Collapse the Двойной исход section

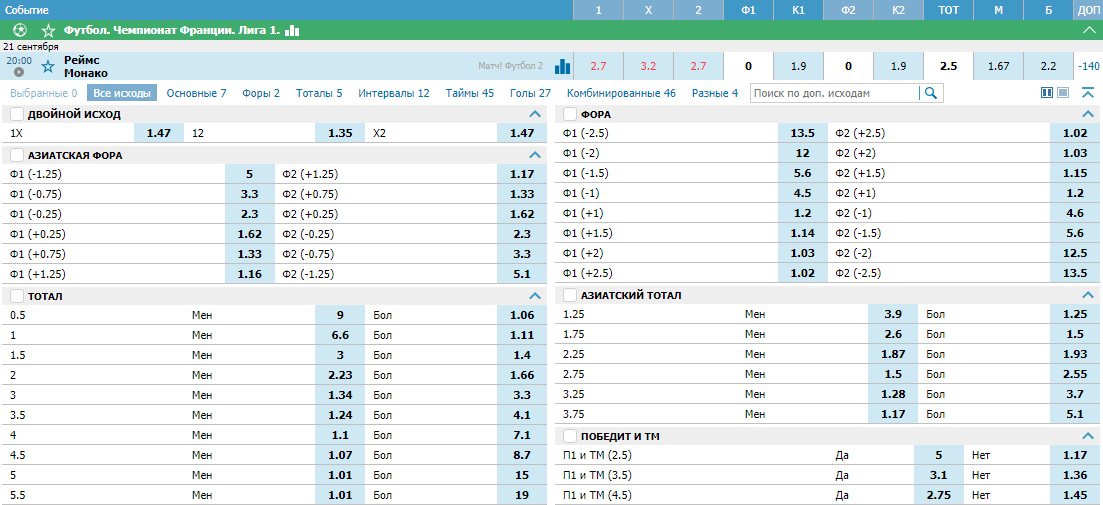coord(535,114)
